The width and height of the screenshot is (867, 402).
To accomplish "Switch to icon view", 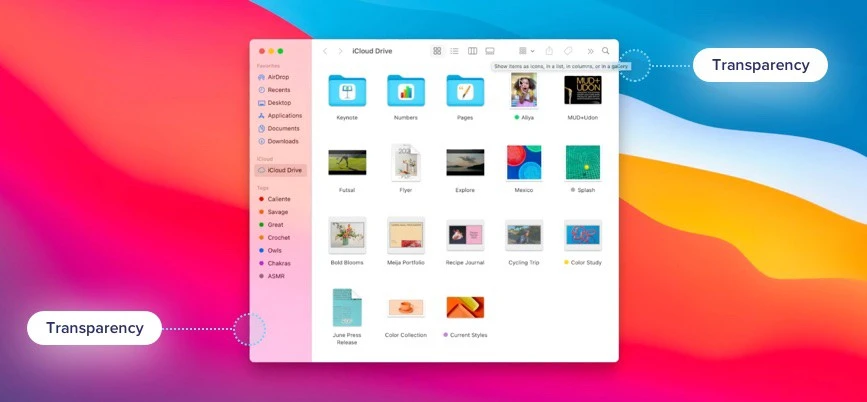I will (x=437, y=51).
